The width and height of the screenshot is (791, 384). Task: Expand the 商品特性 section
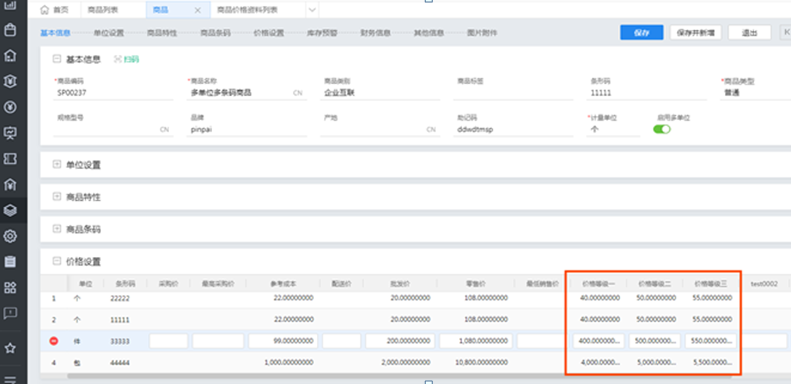(56, 197)
